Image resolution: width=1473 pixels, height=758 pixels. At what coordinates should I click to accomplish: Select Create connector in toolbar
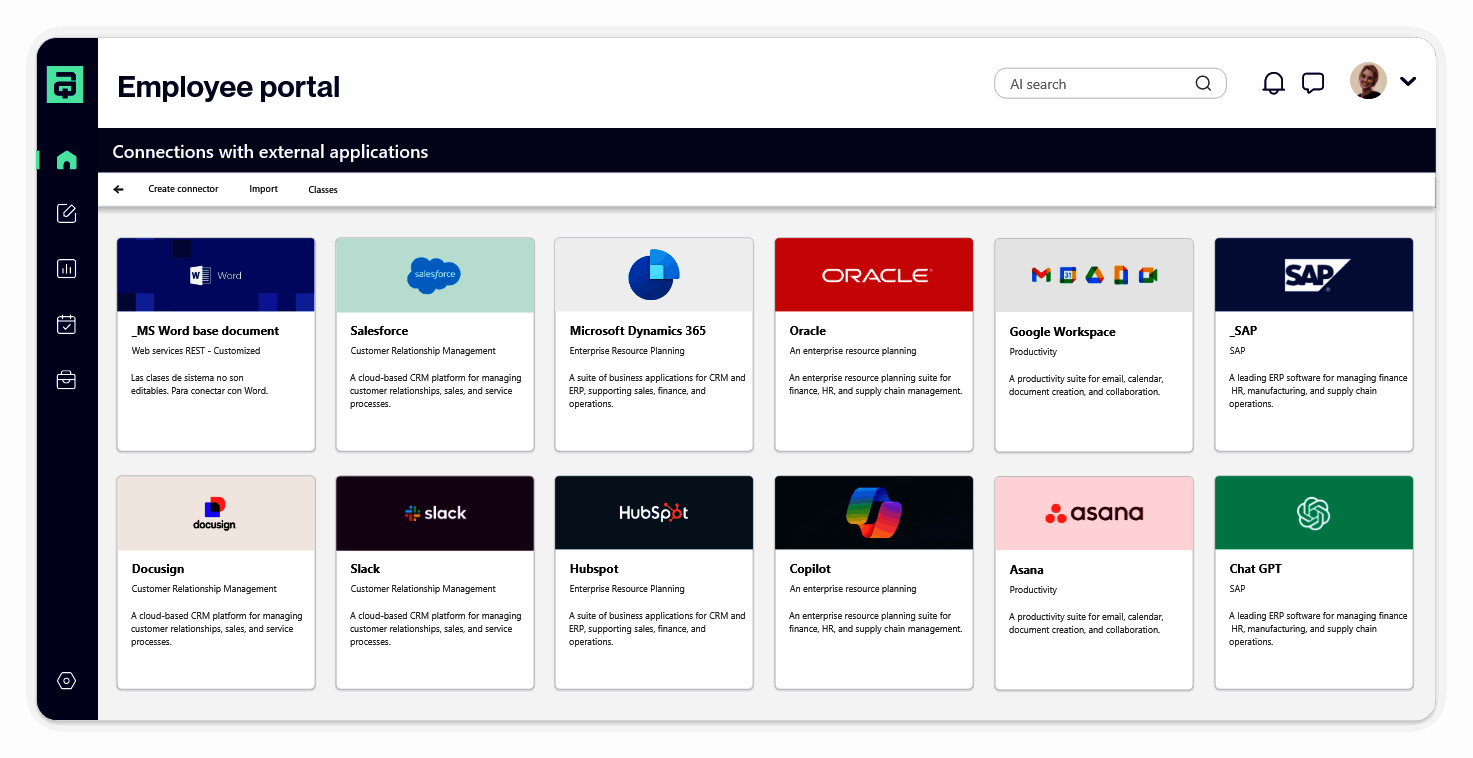pos(183,189)
